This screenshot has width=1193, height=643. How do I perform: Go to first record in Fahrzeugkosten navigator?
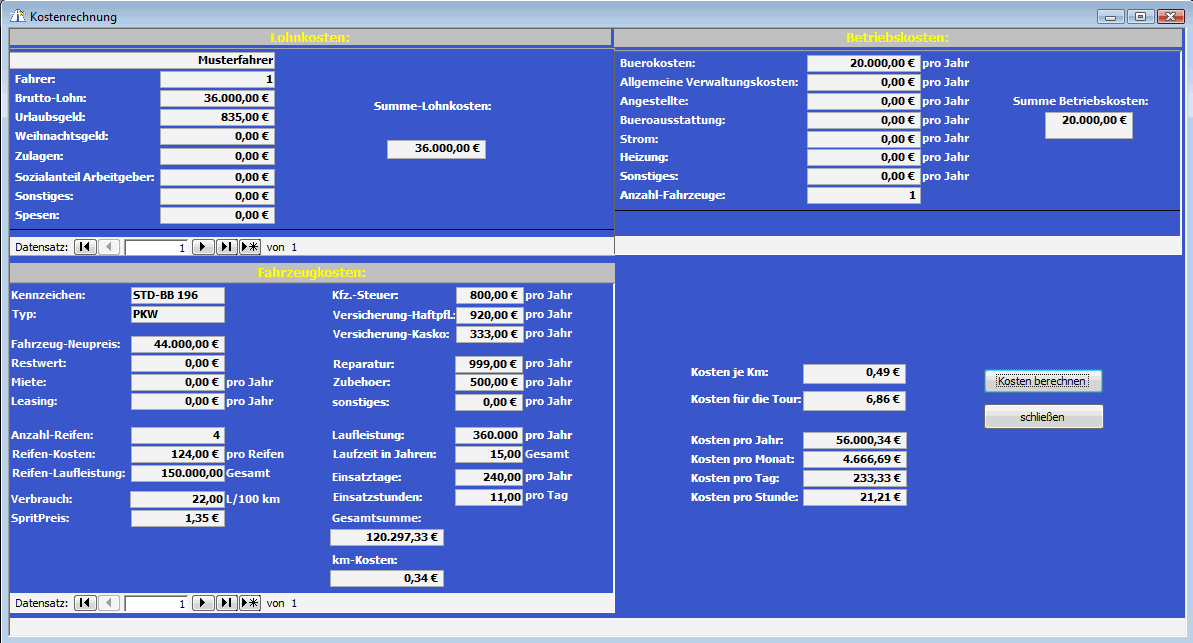(x=85, y=603)
